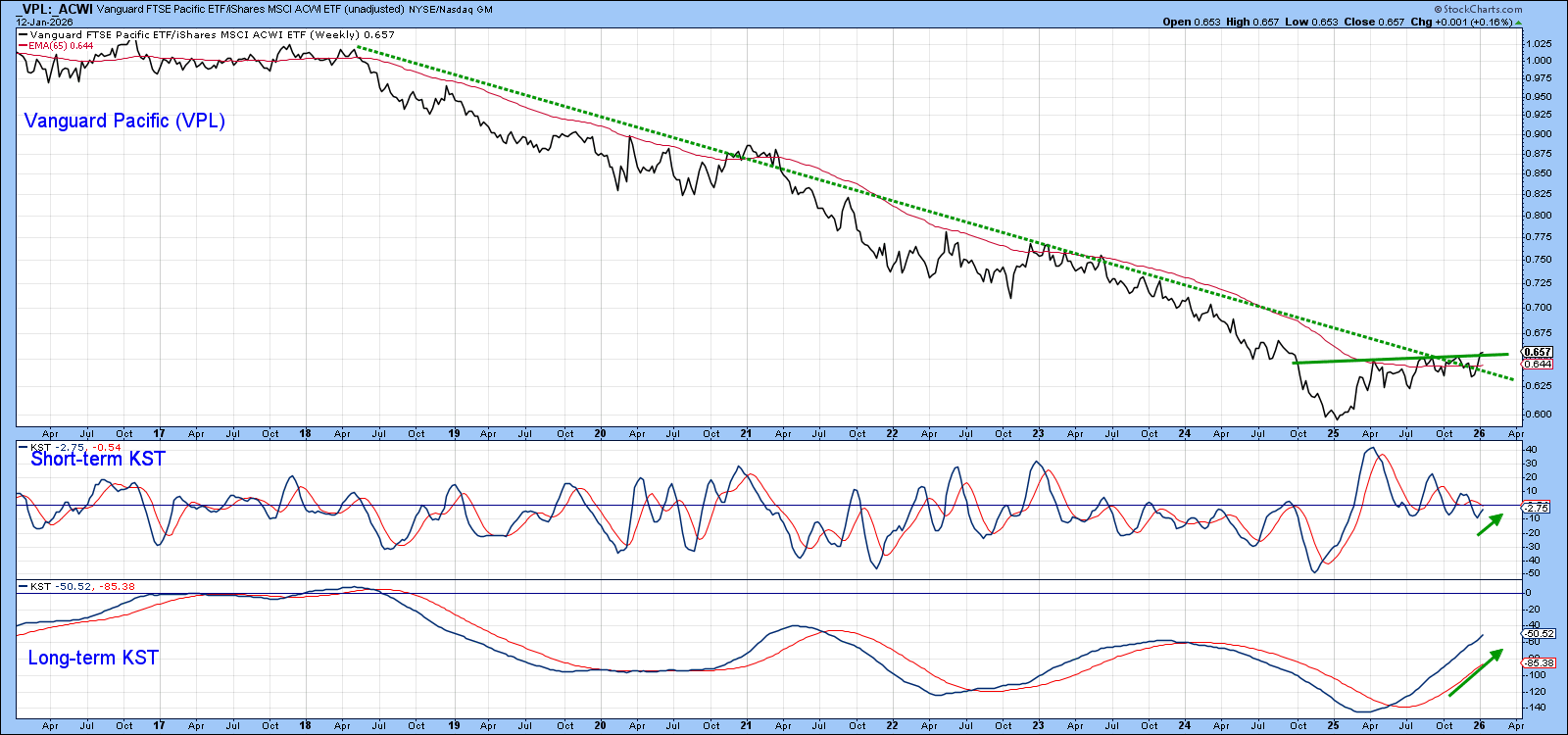Click the -50.52 long-term KST value tag
The width and height of the screenshot is (1568, 735).
pos(1539,633)
